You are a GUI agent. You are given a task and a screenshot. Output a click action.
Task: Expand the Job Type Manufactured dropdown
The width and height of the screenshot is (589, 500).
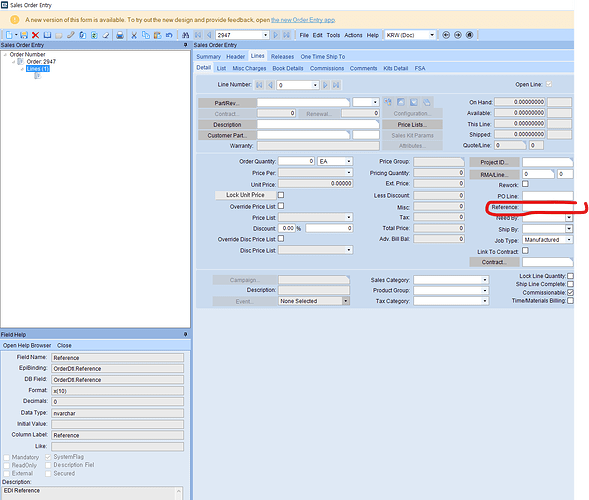tap(569, 240)
